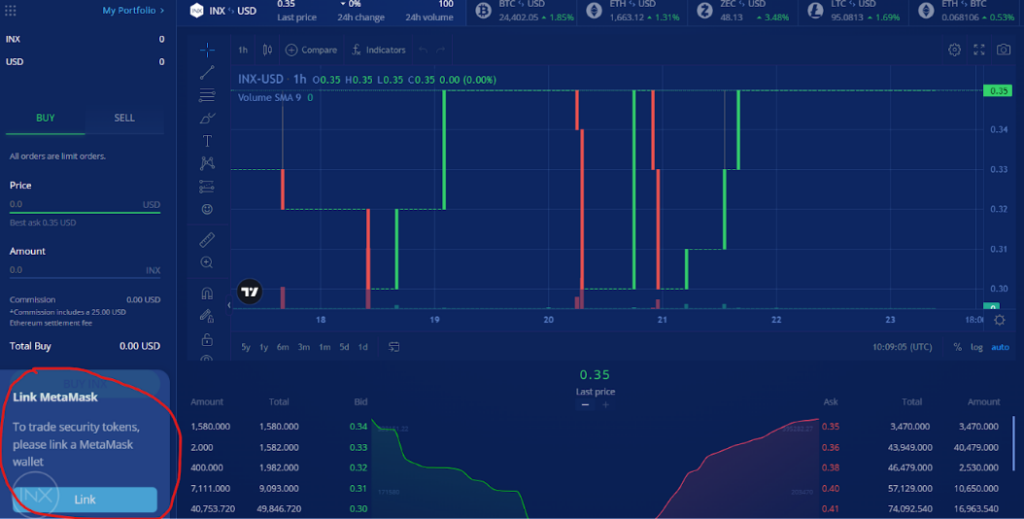The width and height of the screenshot is (1024, 519).
Task: Select the Fibonacci retracement lines tool
Action: pyautogui.click(x=207, y=95)
